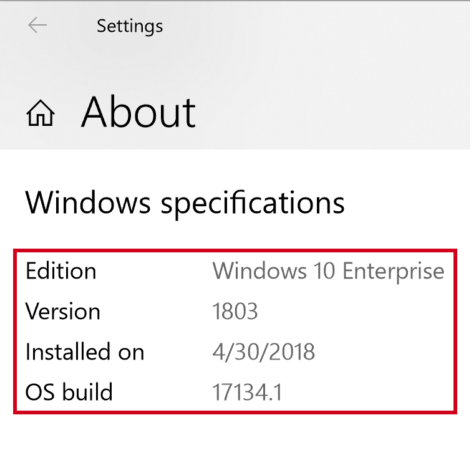
Task: Click the 1803 version number
Action: (x=235, y=311)
